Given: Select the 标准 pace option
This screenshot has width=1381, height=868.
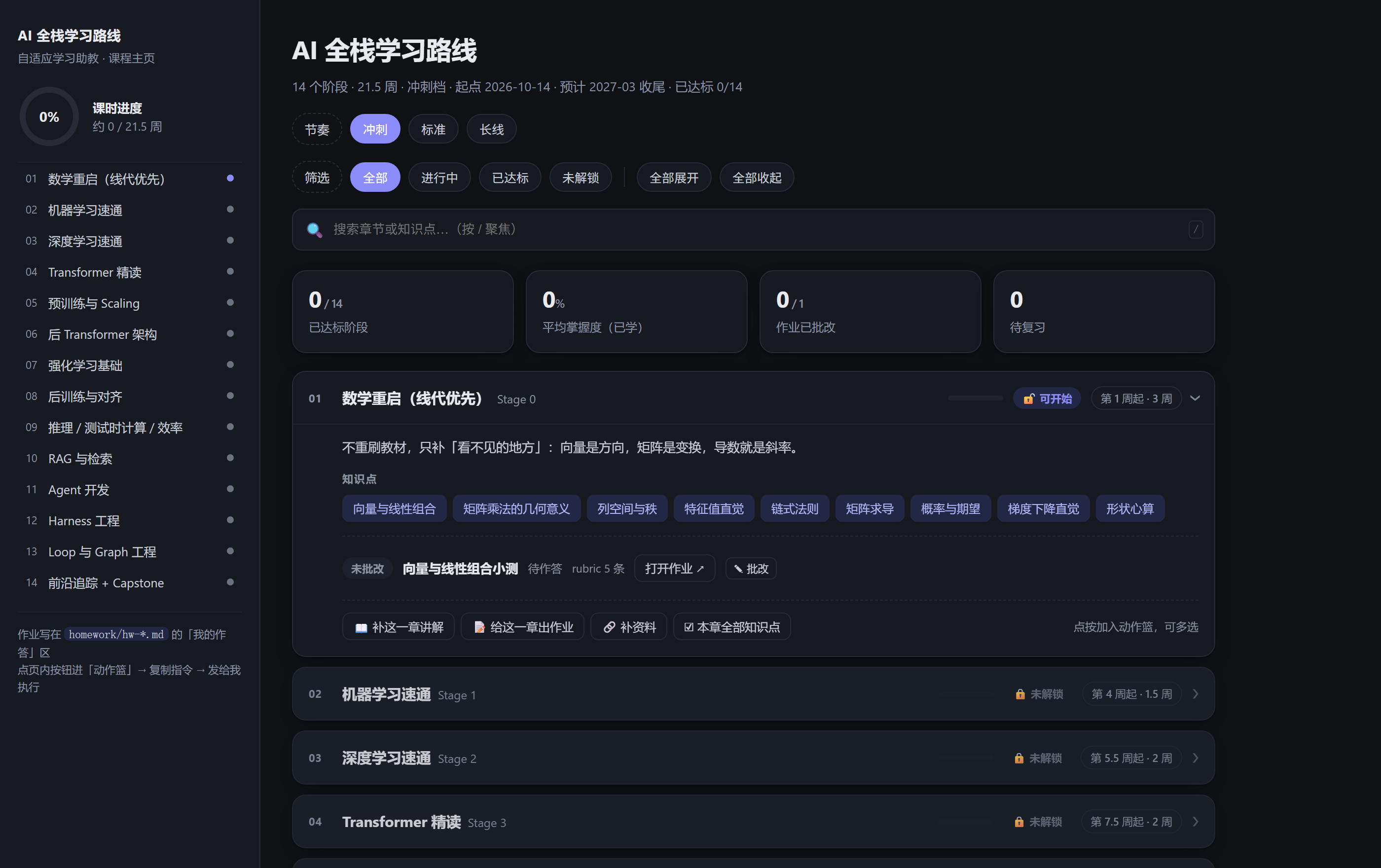Looking at the screenshot, I should [434, 130].
